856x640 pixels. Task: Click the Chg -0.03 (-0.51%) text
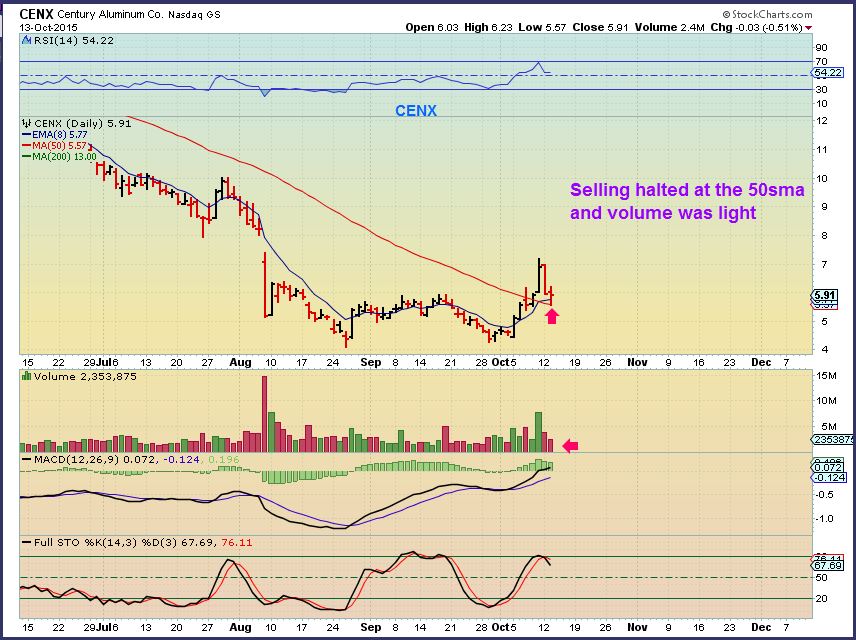click(756, 27)
